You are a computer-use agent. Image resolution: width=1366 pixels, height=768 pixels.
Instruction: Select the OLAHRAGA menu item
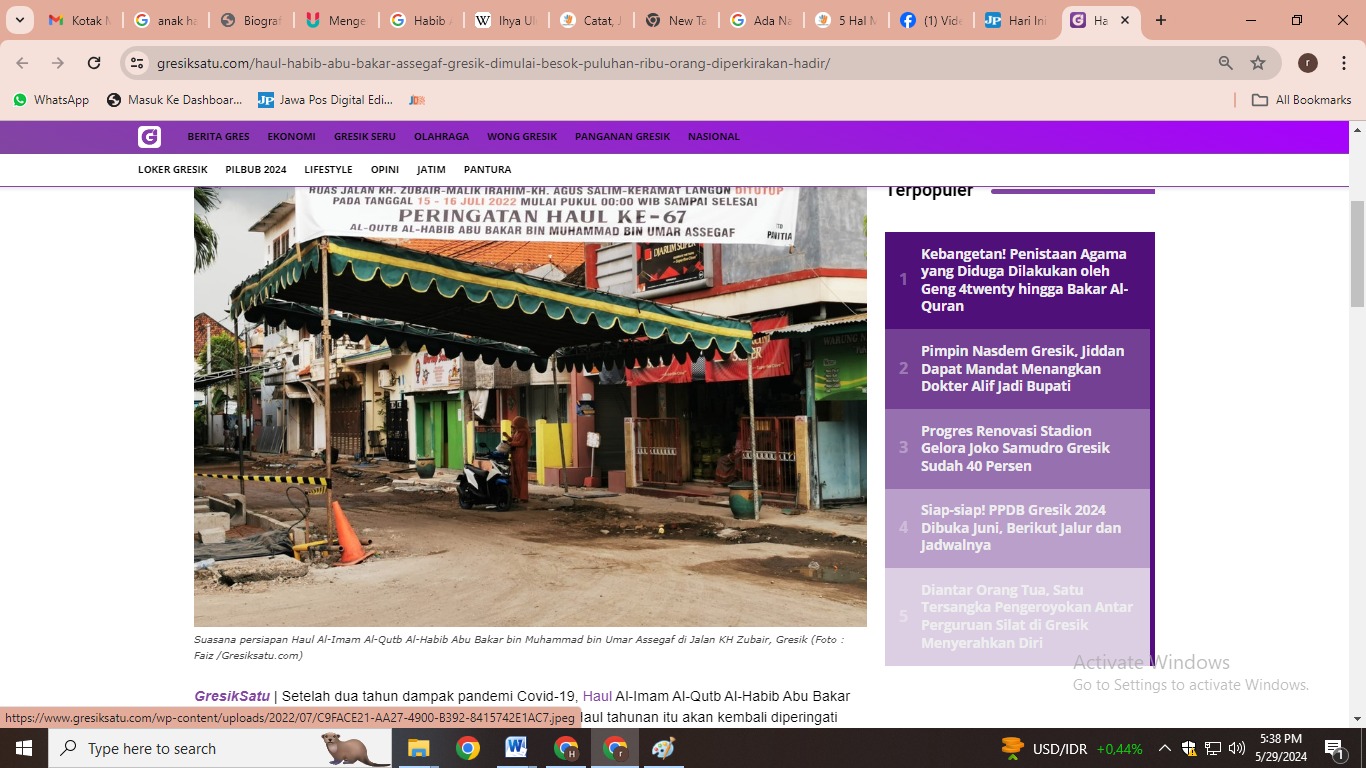(441, 137)
